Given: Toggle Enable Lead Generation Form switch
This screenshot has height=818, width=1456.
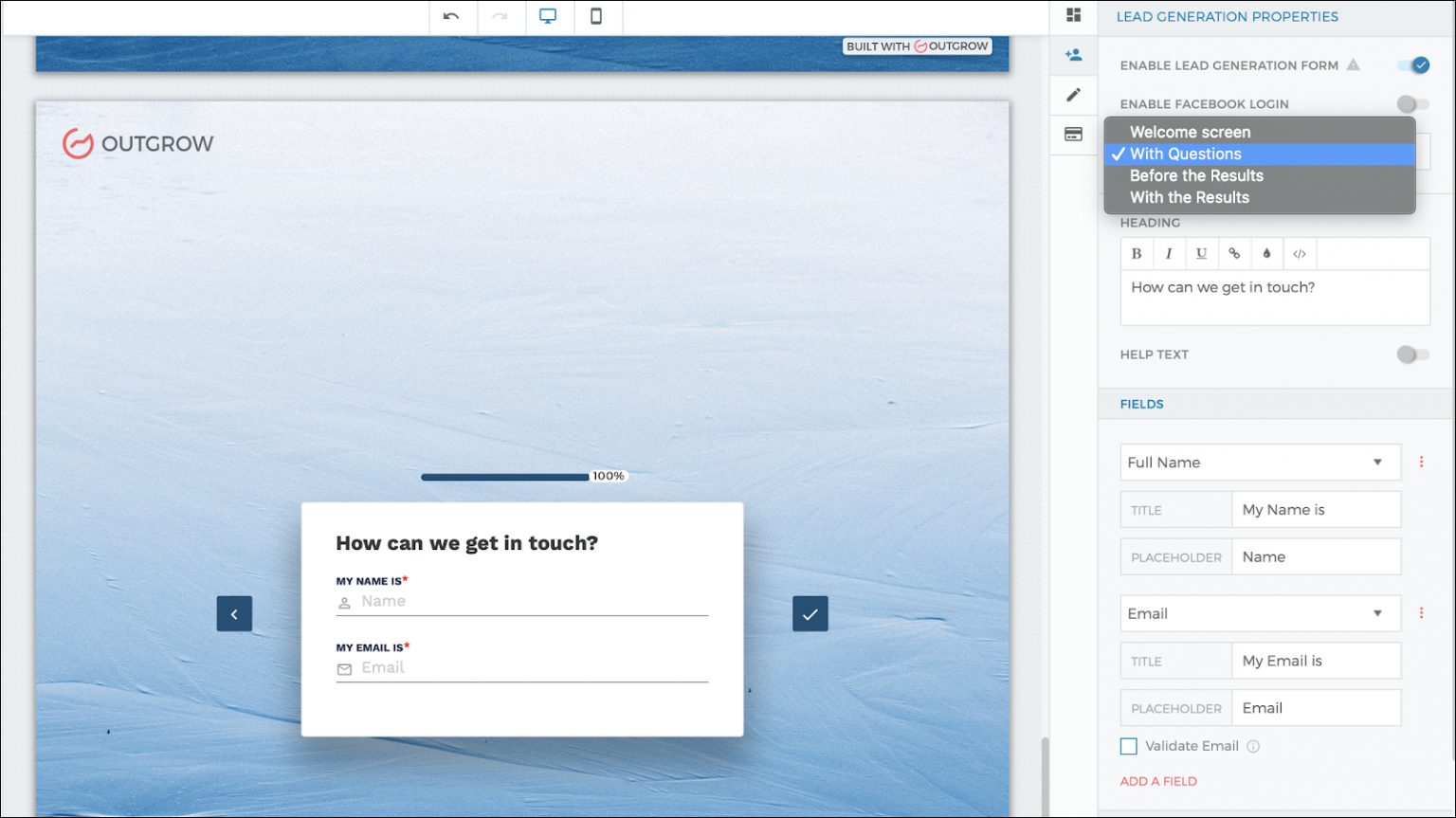Looking at the screenshot, I should coord(1412,65).
